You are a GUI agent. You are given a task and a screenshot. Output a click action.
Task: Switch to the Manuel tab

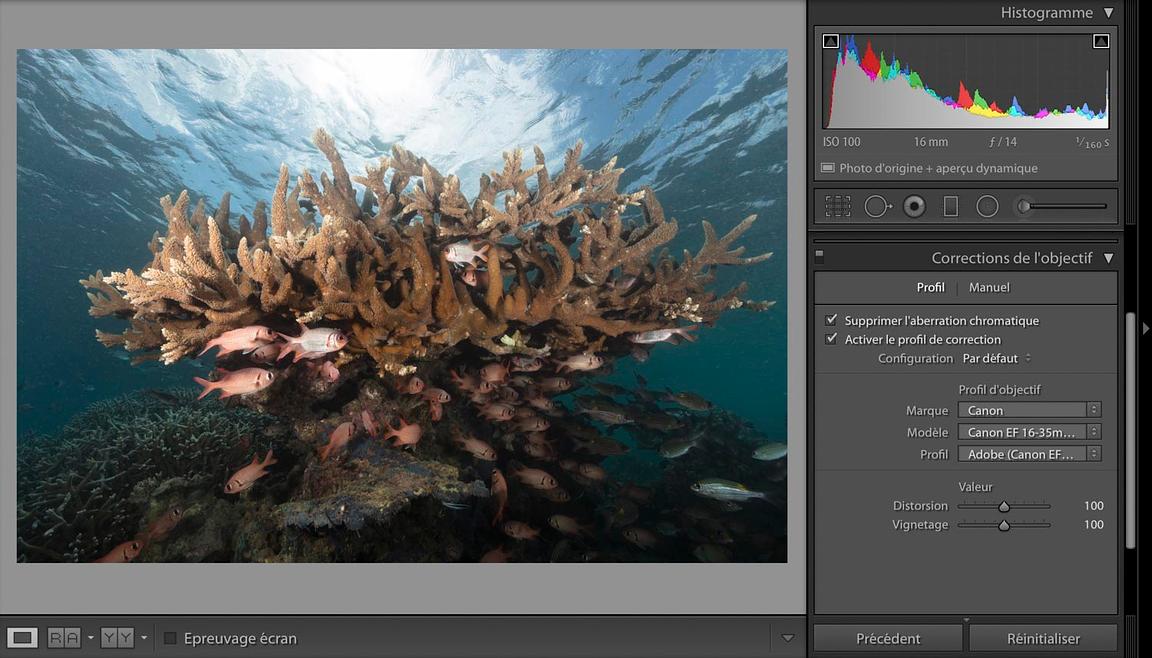pyautogui.click(x=989, y=287)
